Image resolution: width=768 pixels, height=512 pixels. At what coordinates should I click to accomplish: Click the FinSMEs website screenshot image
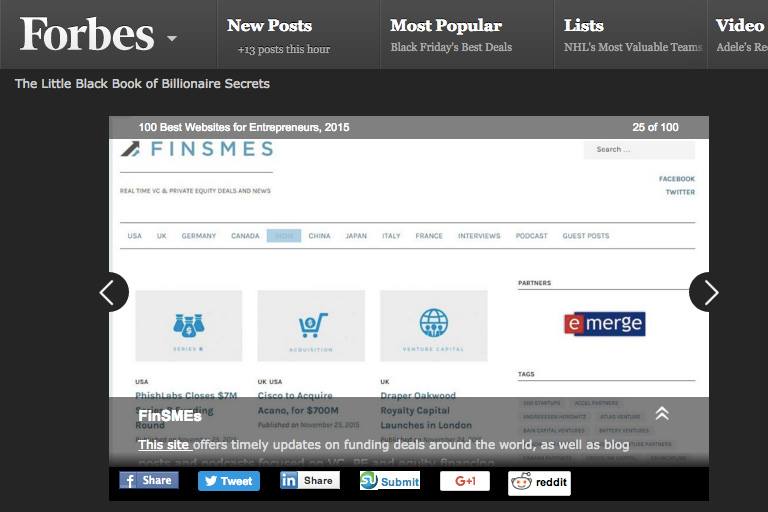[x=408, y=268]
